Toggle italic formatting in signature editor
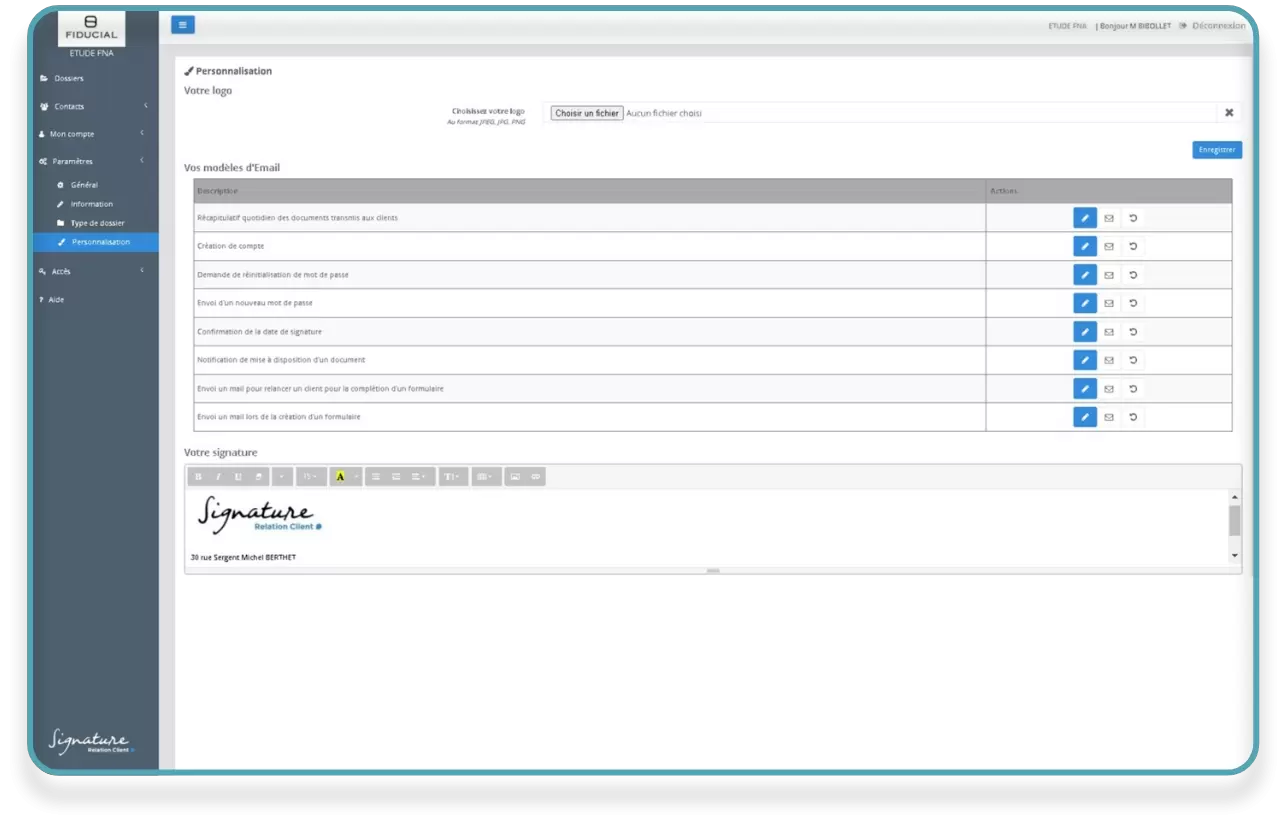1287x825 pixels. point(218,477)
